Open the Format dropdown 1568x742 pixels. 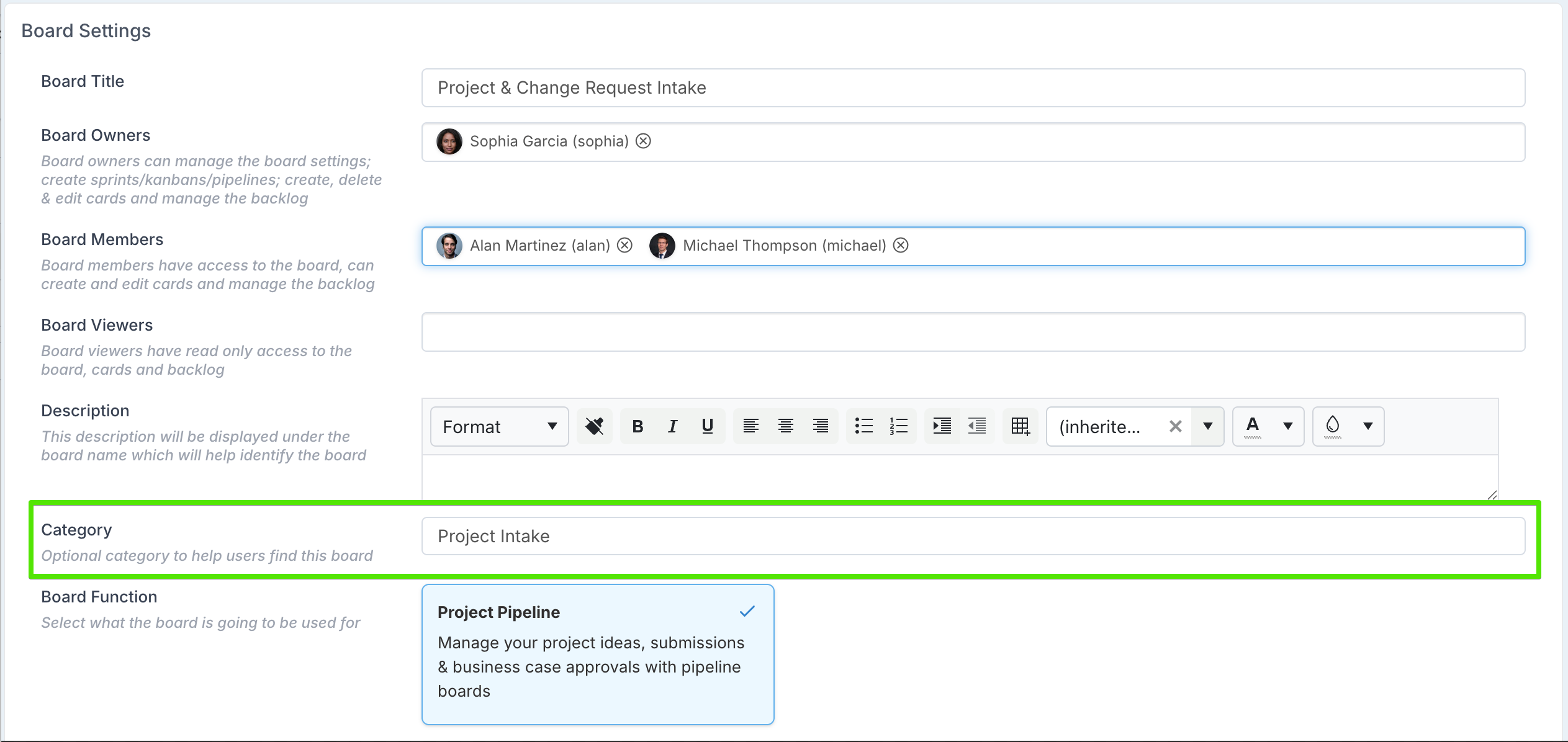(x=499, y=426)
